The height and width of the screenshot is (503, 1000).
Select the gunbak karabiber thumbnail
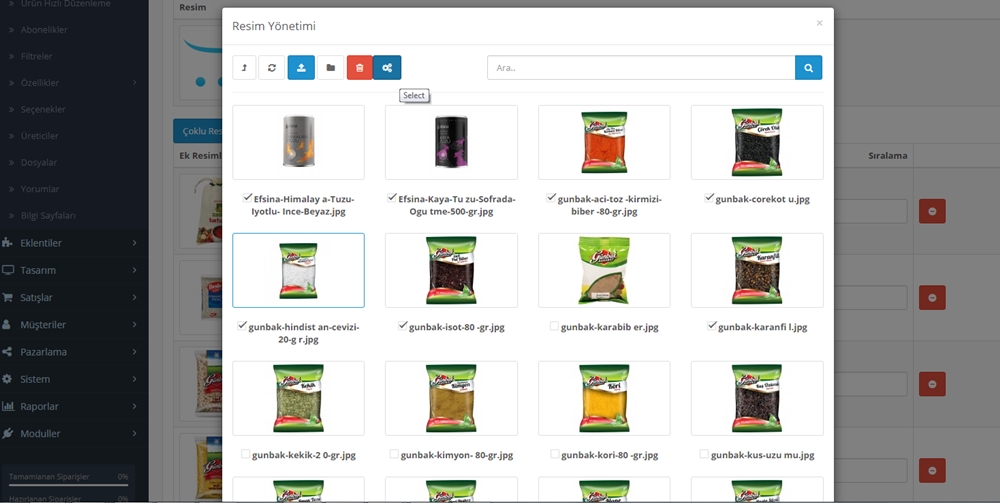[x=604, y=270]
